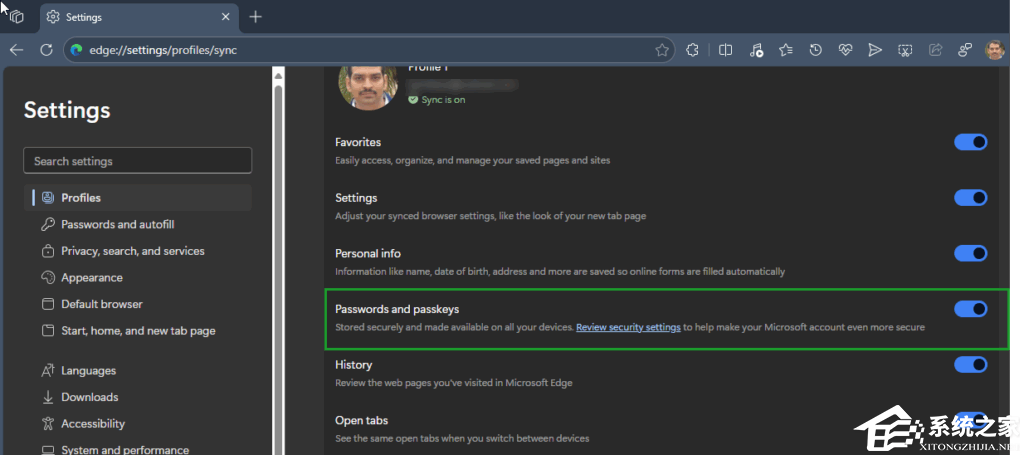Turn off Favorites sync toggle
The image size is (1024, 455).
[970, 142]
